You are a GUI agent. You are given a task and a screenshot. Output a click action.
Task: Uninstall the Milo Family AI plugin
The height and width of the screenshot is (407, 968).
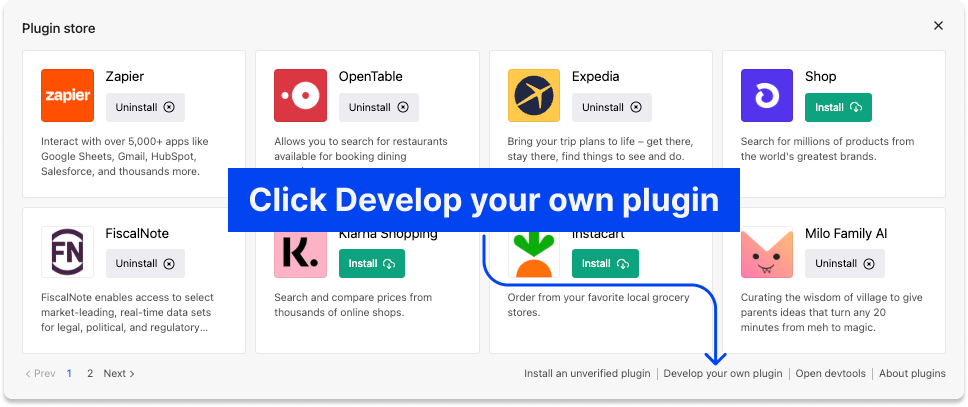(845, 264)
